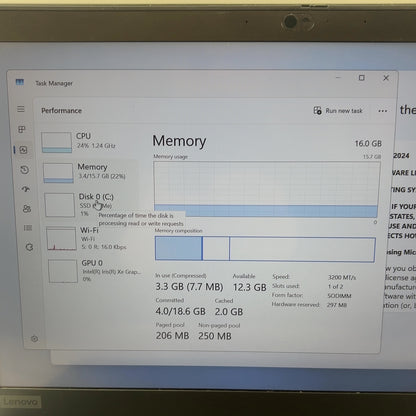
Task: Open the Processes page icon
Action: pyautogui.click(x=22, y=129)
